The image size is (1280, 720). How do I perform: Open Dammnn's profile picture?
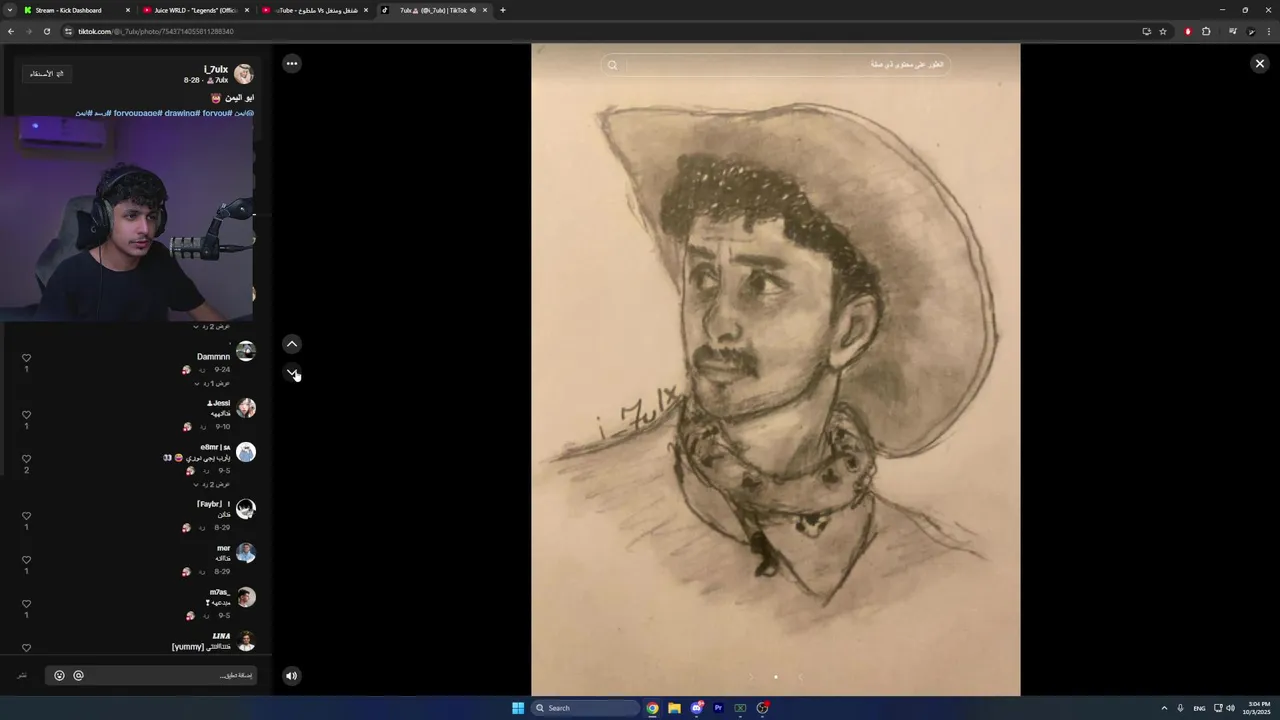click(245, 351)
